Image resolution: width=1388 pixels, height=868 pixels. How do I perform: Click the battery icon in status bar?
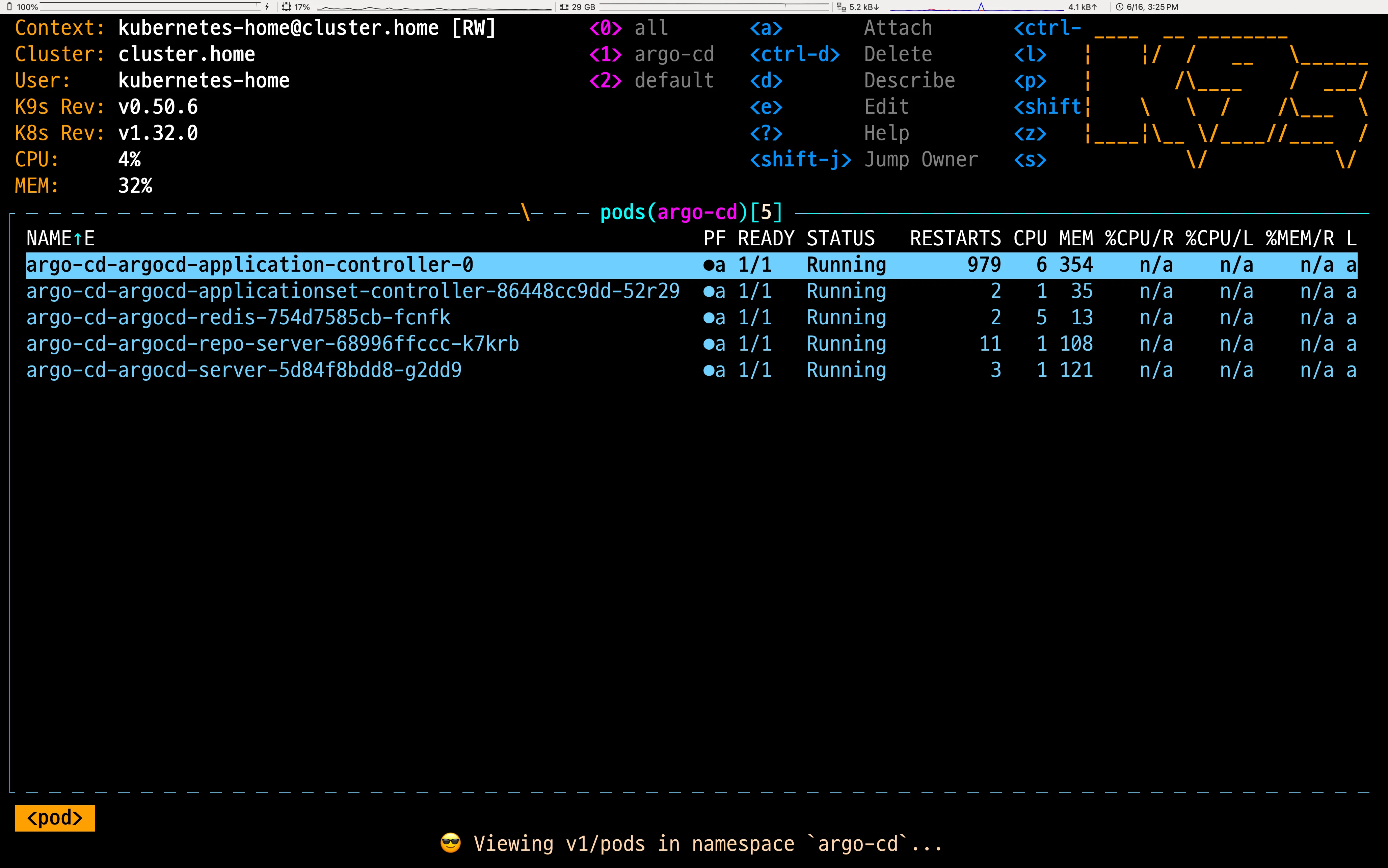9,7
